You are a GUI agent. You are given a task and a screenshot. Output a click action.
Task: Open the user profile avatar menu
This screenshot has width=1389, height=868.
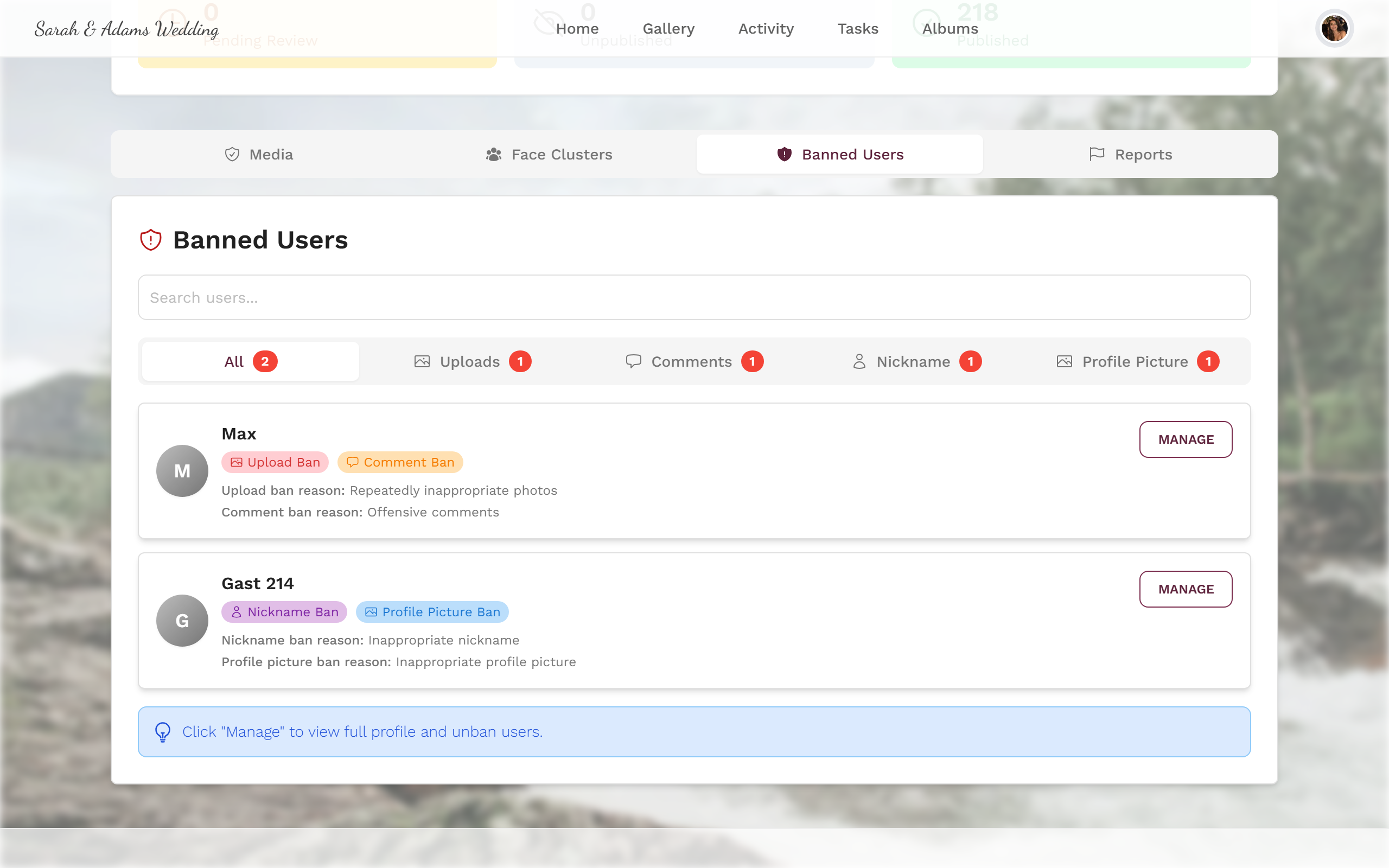coord(1334,28)
